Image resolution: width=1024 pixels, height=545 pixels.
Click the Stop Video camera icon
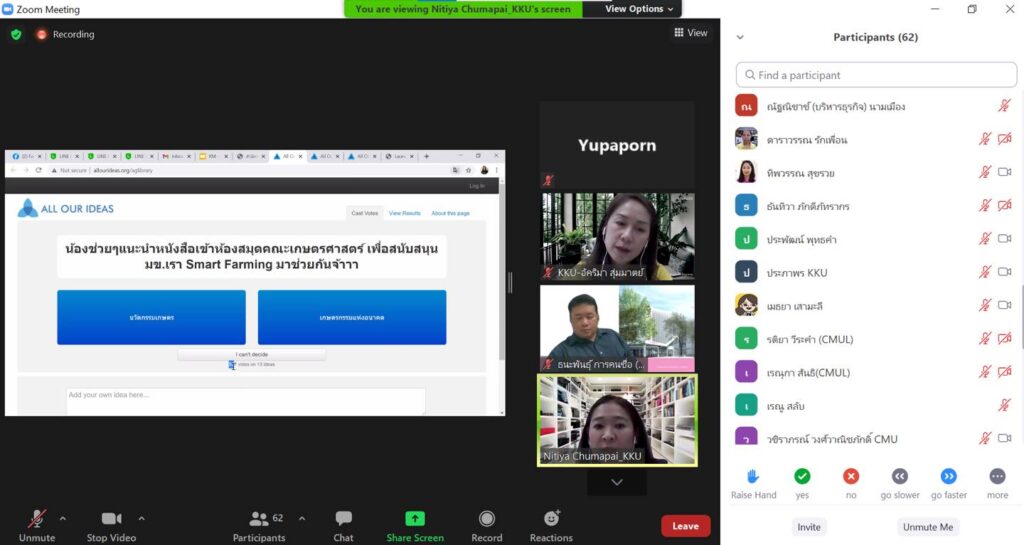[x=111, y=518]
